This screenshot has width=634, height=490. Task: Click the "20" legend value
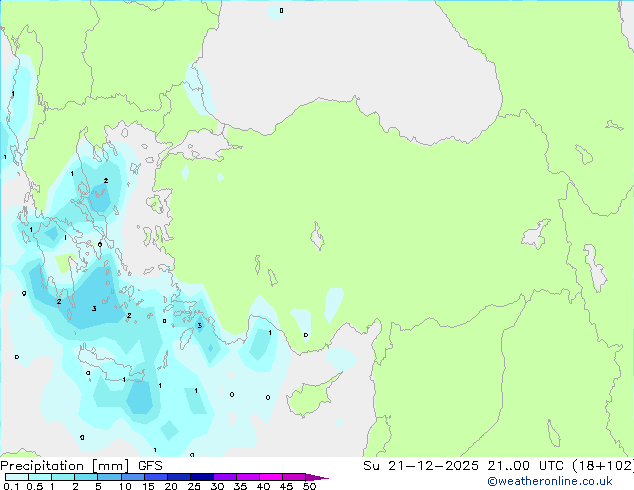click(x=171, y=486)
